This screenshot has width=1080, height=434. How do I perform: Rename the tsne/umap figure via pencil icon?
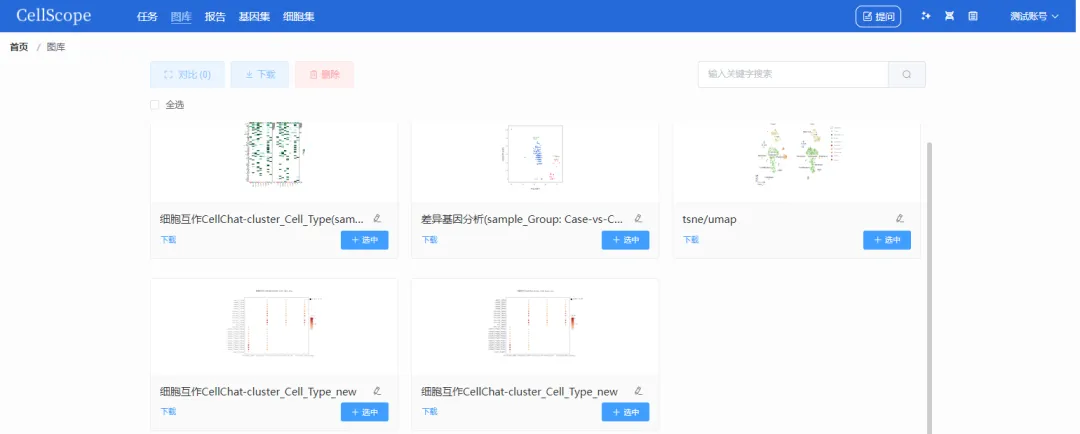tap(900, 218)
